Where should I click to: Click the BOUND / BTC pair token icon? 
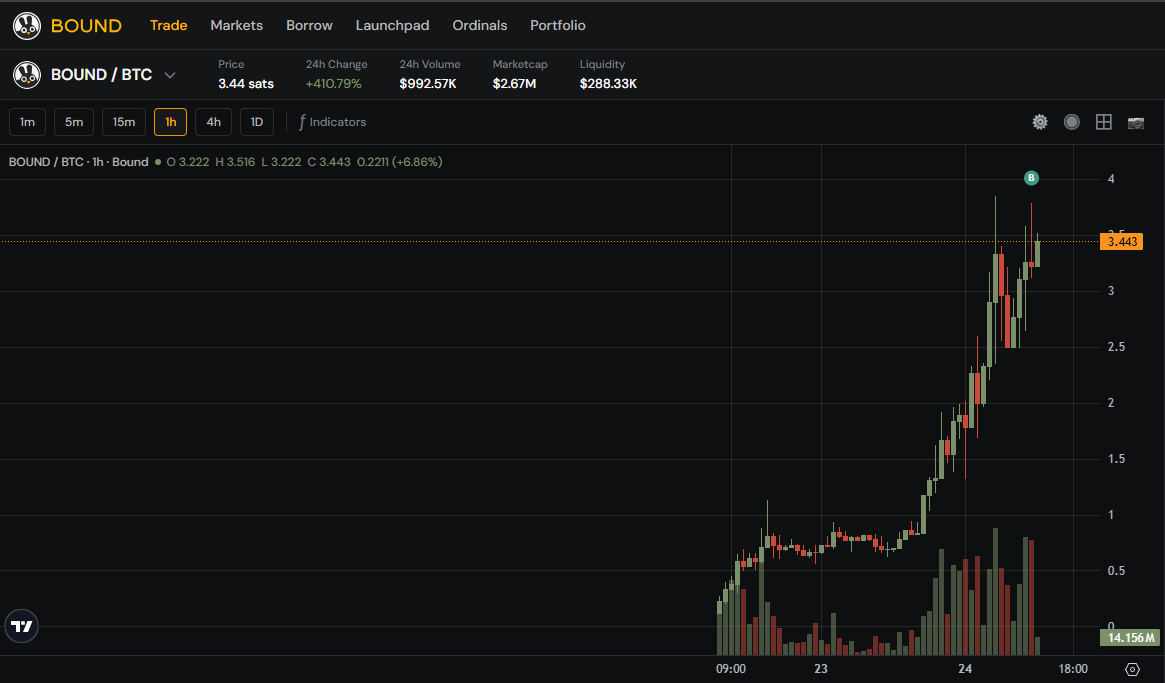(27, 74)
